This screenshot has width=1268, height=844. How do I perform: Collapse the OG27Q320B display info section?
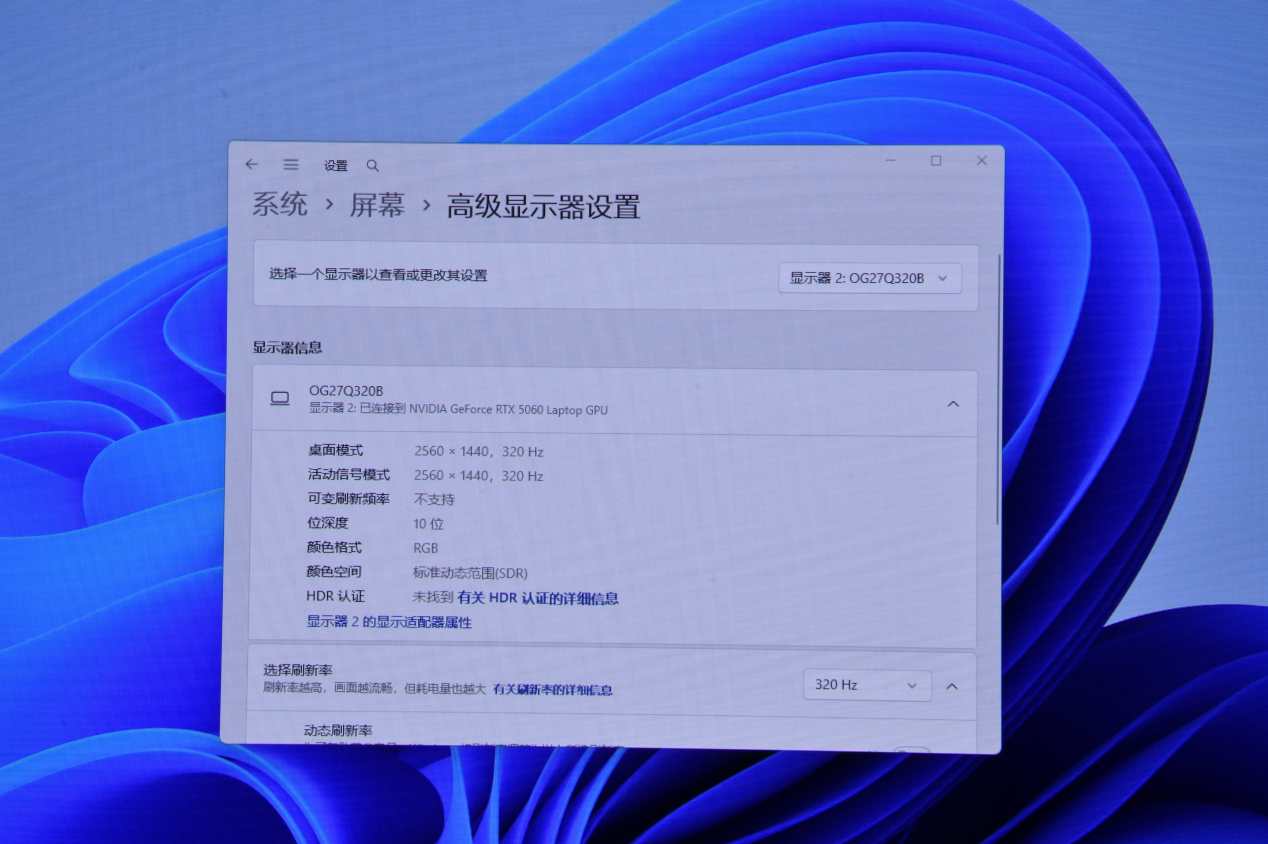(x=953, y=404)
